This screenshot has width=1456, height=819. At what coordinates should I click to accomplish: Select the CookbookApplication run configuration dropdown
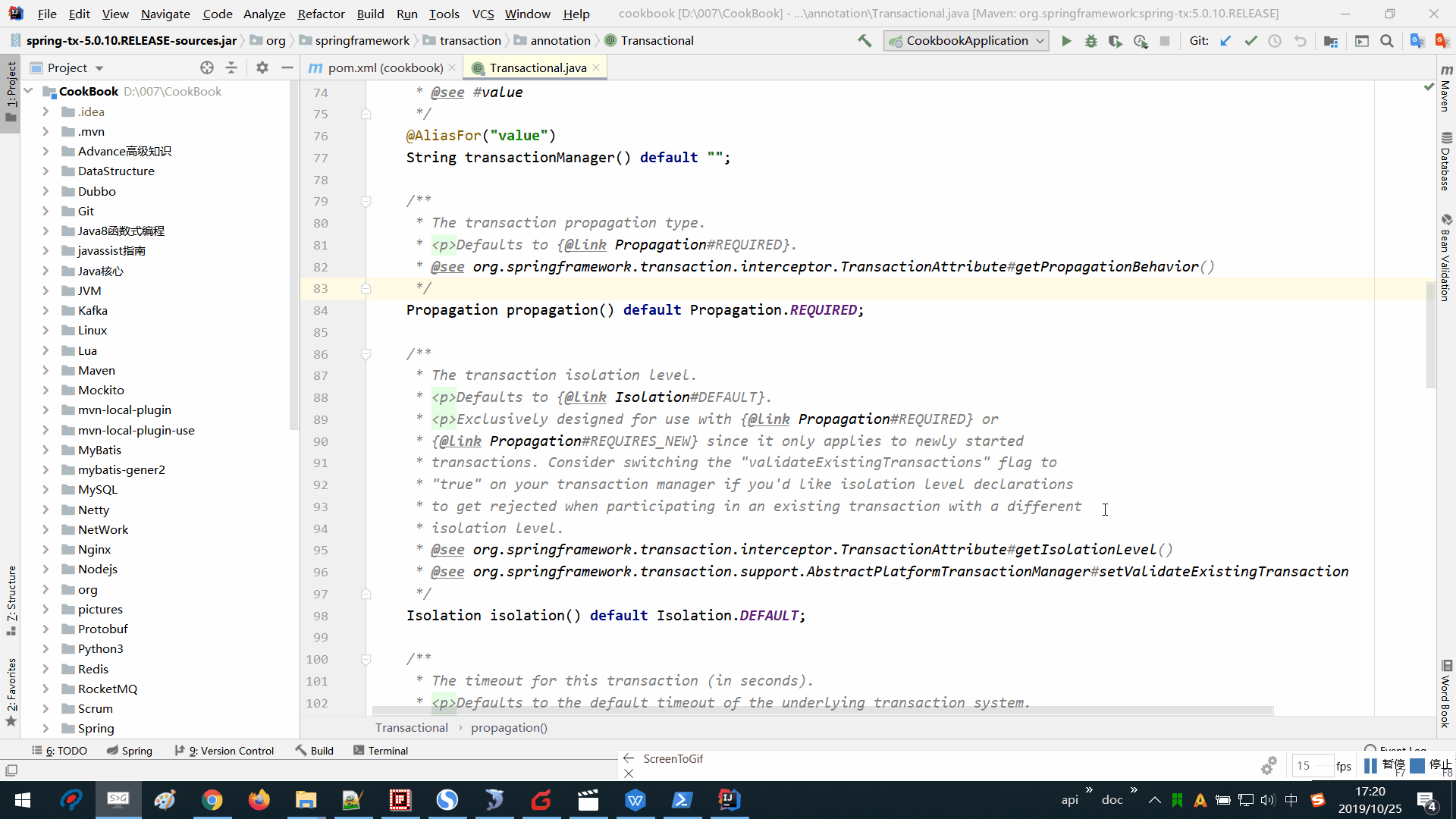(x=966, y=40)
